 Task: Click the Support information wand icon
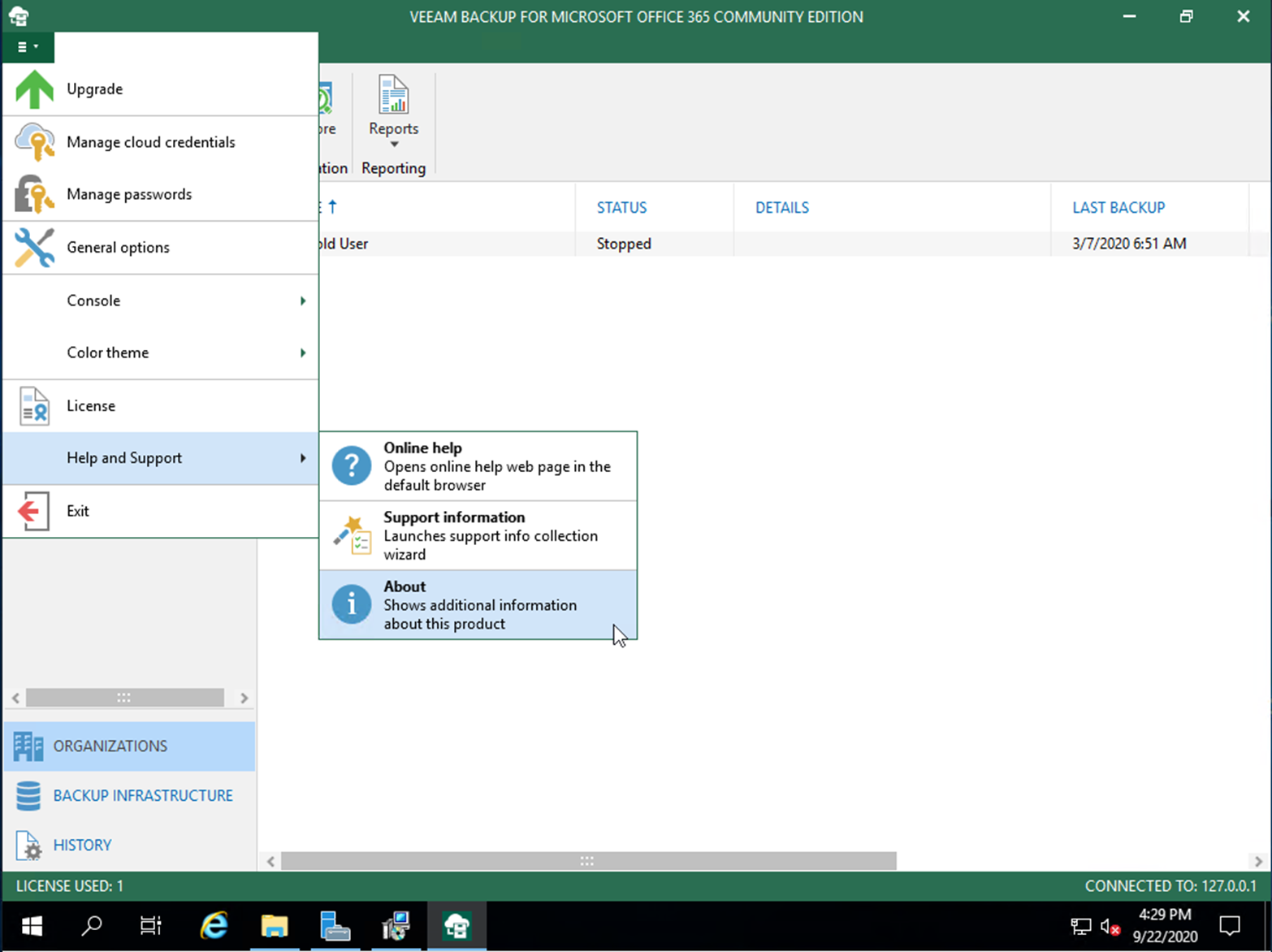point(352,535)
